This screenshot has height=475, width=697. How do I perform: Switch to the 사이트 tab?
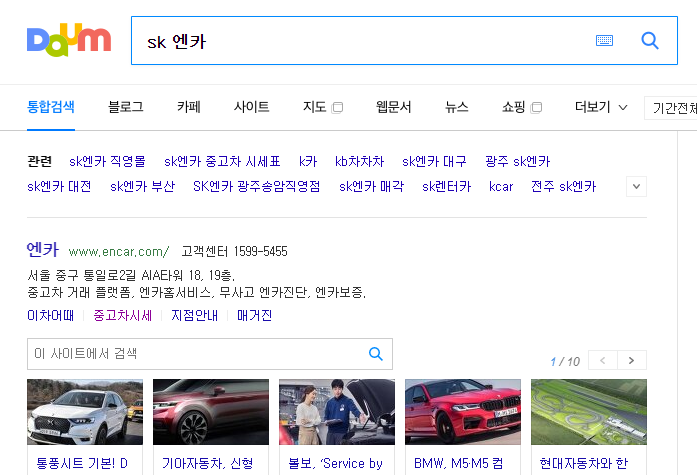252,107
